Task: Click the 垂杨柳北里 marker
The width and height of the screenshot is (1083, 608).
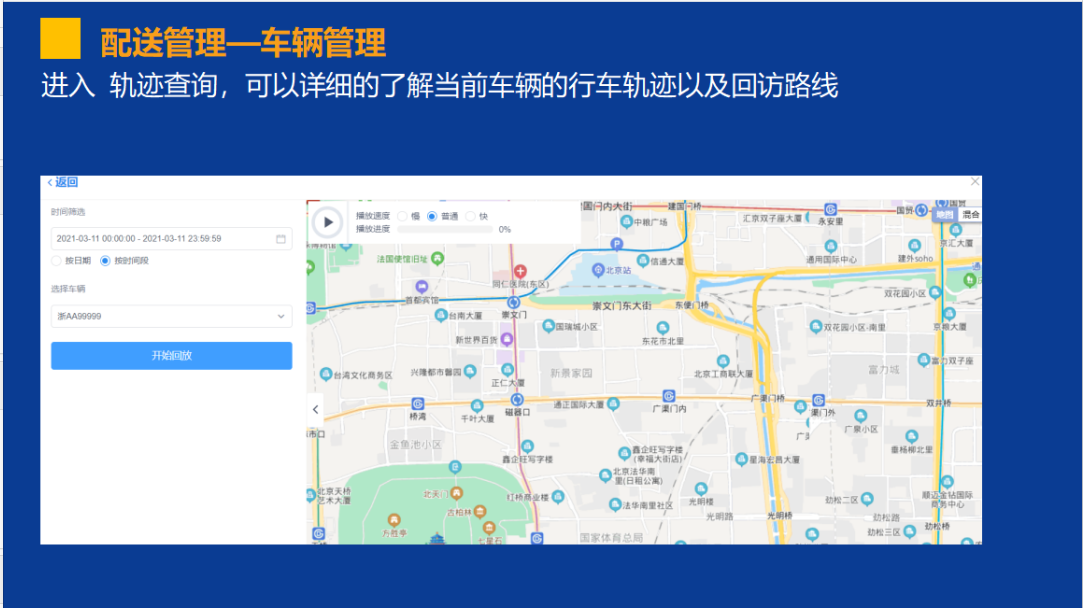Action: click(912, 437)
